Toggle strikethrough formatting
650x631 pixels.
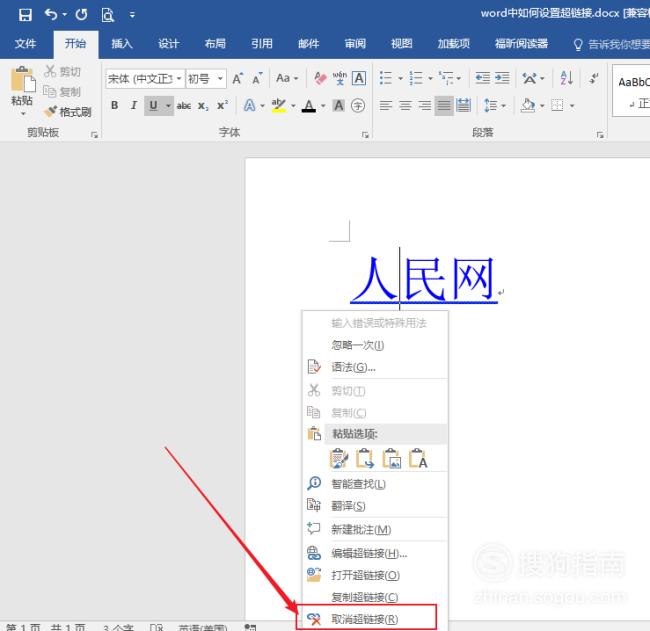tap(184, 106)
